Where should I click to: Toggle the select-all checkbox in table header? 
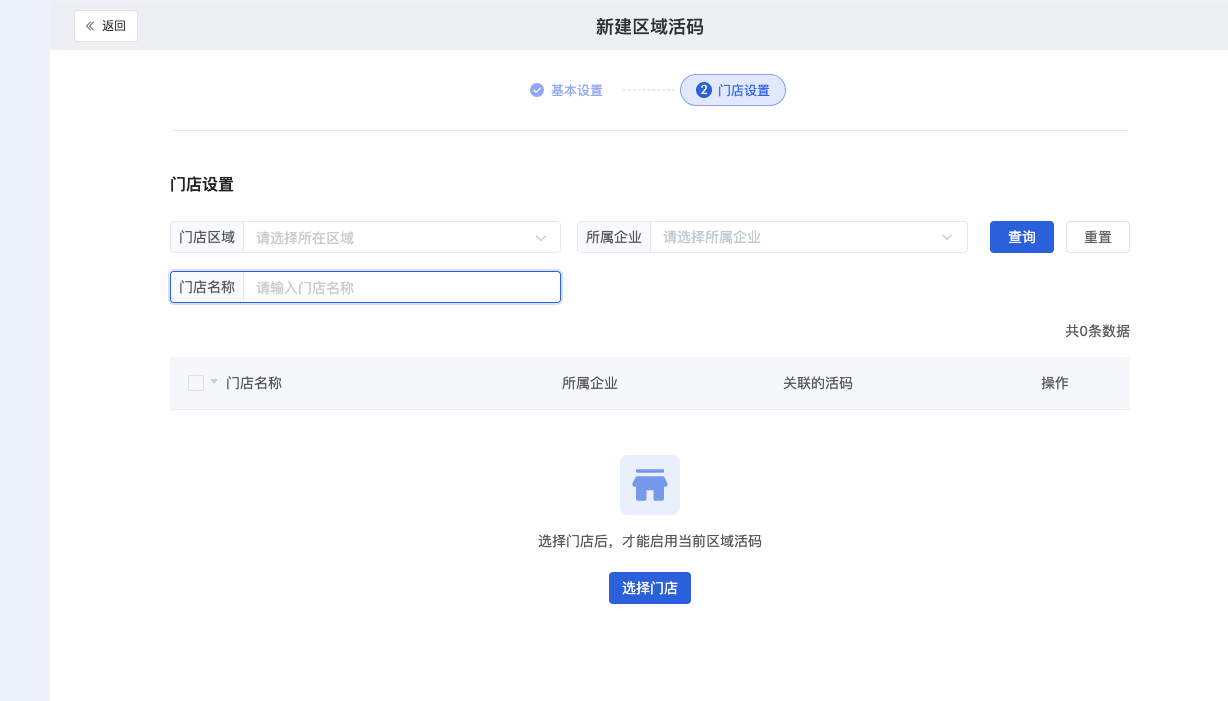[x=196, y=383]
